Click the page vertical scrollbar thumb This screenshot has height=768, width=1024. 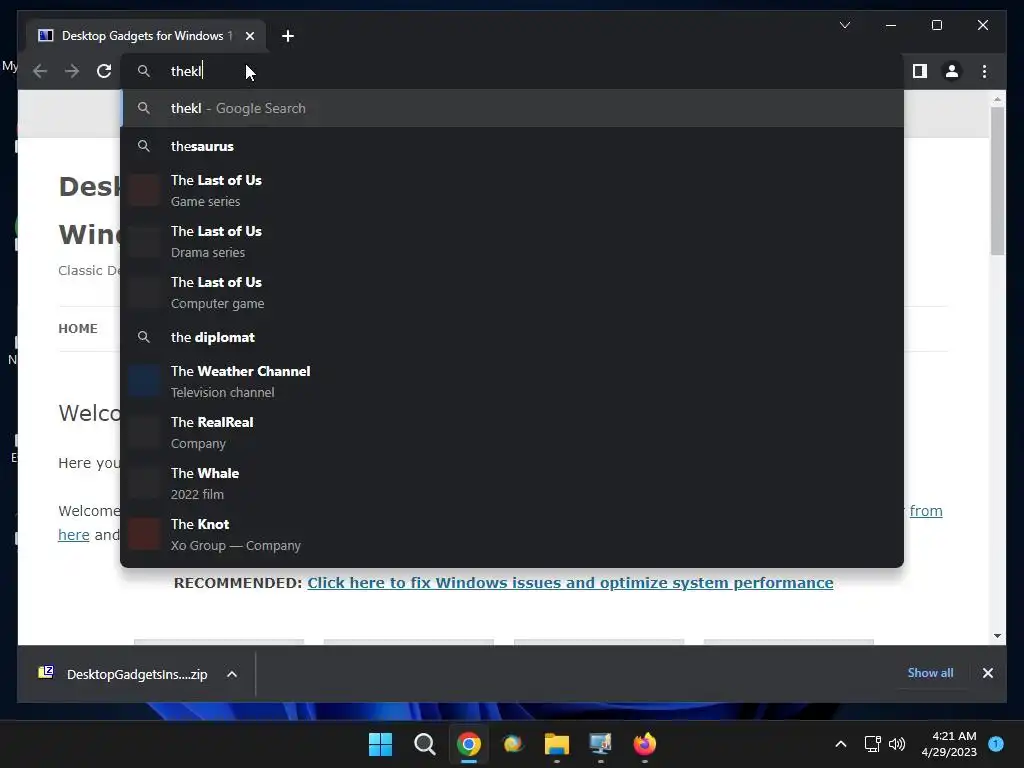click(x=997, y=182)
